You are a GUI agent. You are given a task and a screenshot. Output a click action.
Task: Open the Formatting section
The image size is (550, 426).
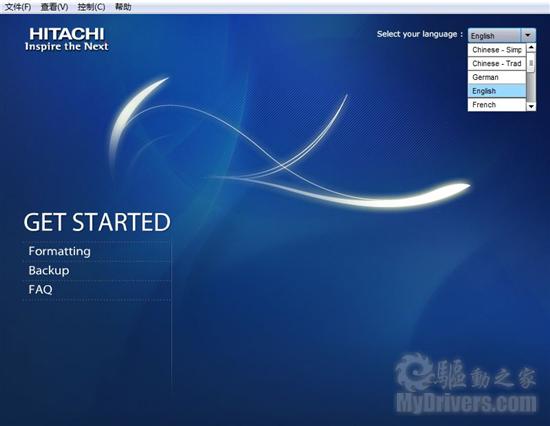click(x=60, y=251)
